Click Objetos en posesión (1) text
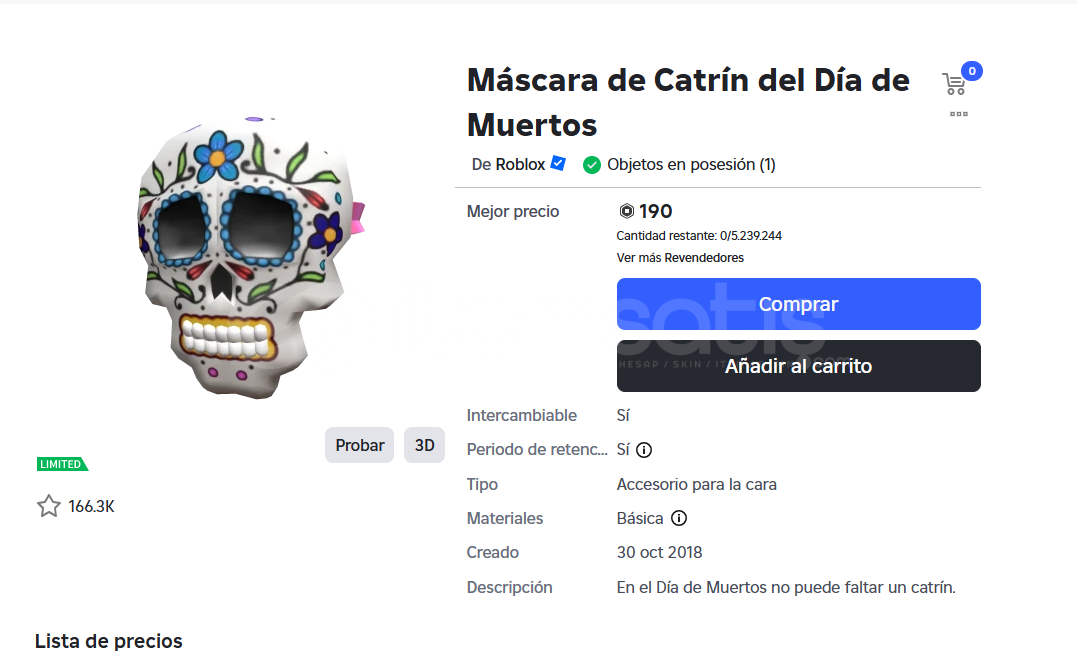Viewport: 1077px width, 652px height. (691, 164)
